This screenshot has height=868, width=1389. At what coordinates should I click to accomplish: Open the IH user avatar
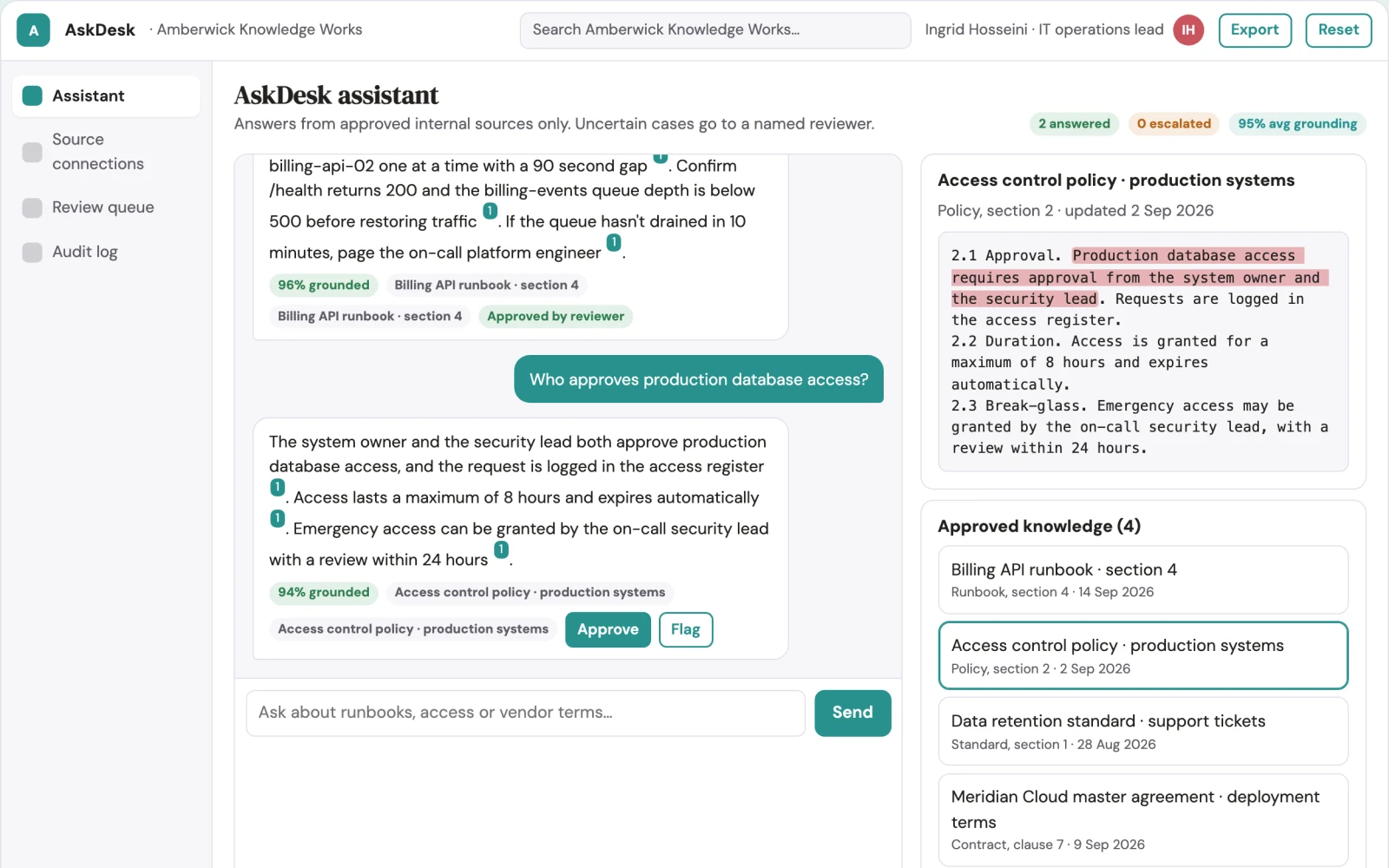point(1188,30)
